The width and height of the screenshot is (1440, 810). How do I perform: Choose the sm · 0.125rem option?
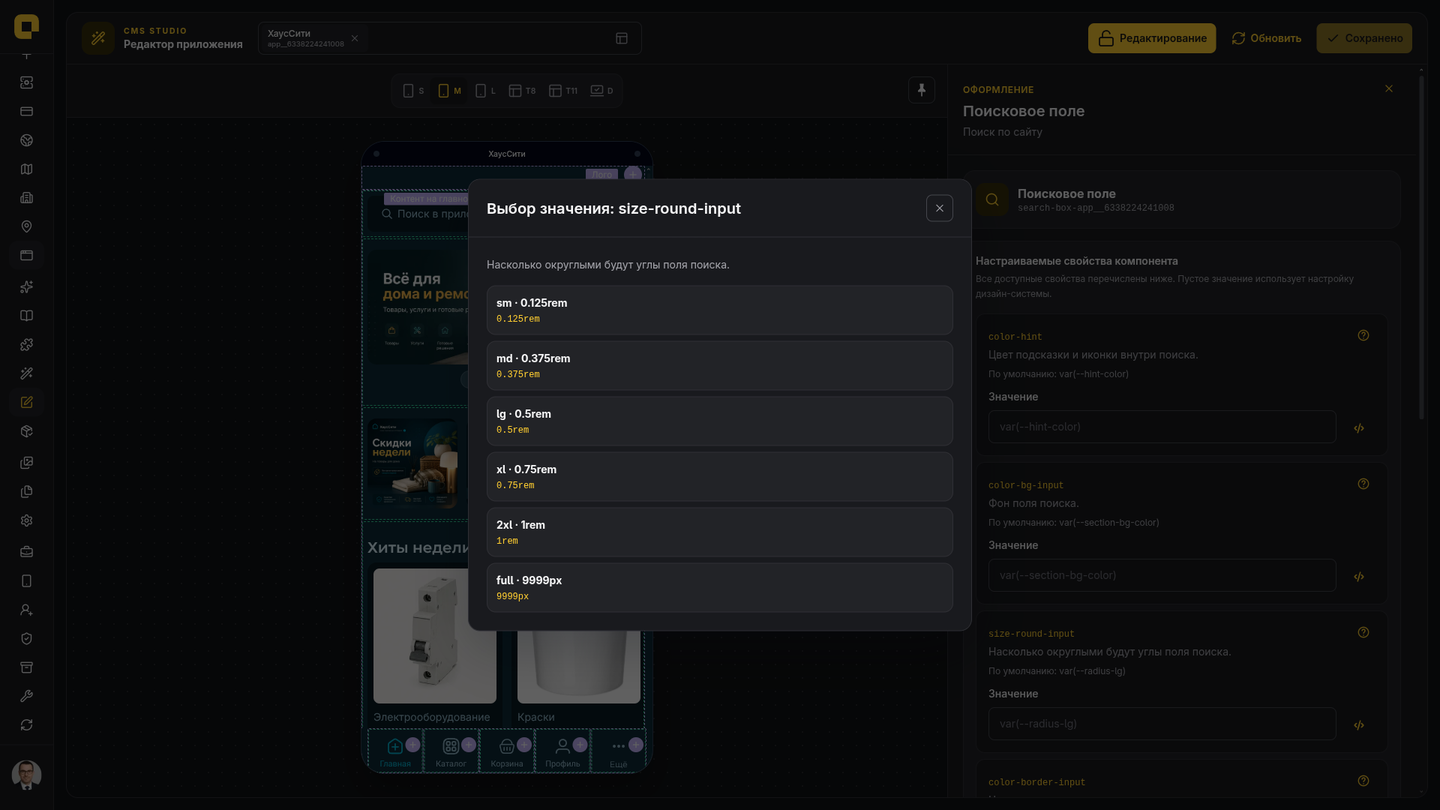(x=720, y=310)
